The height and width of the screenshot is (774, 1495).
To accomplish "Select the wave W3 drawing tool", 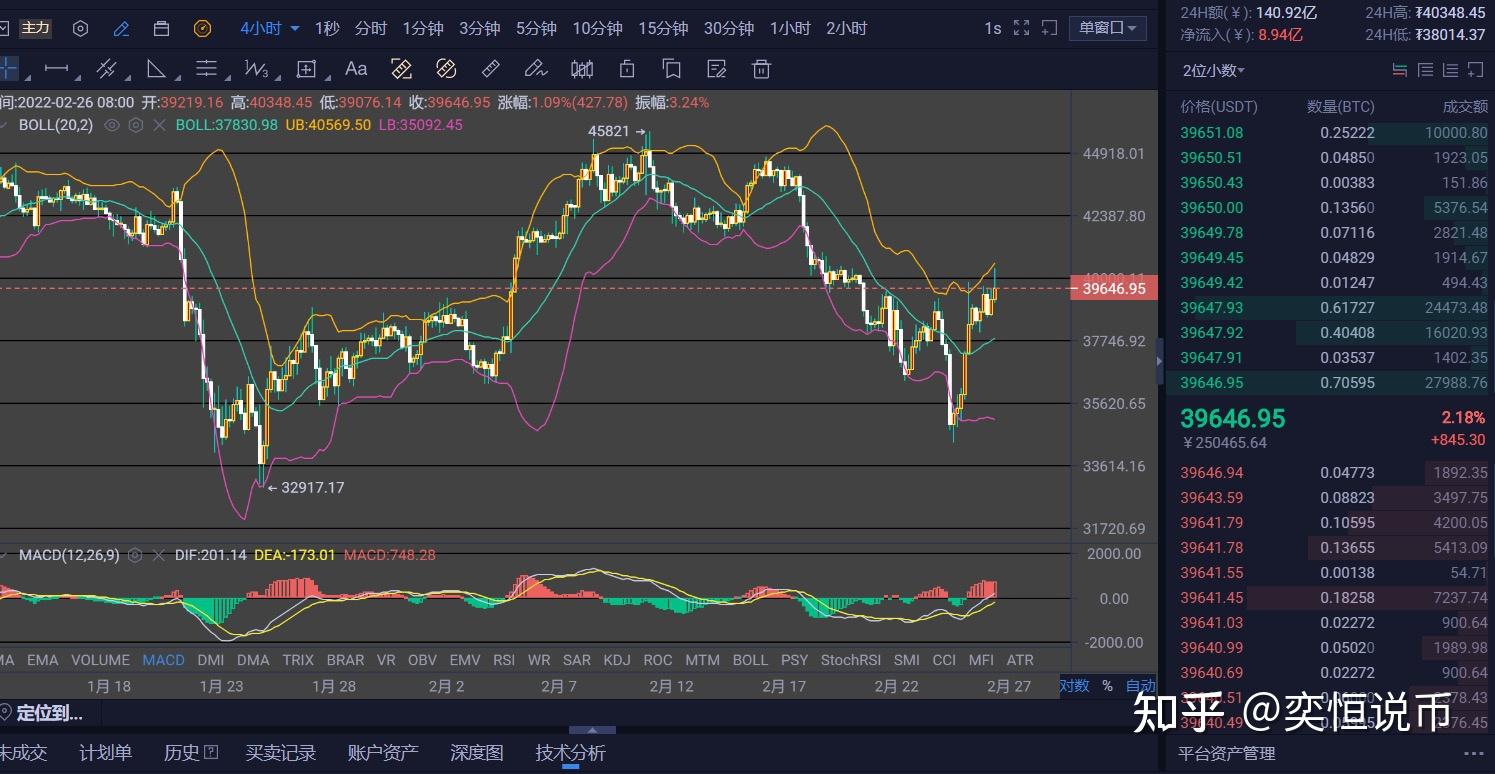I will pyautogui.click(x=256, y=69).
